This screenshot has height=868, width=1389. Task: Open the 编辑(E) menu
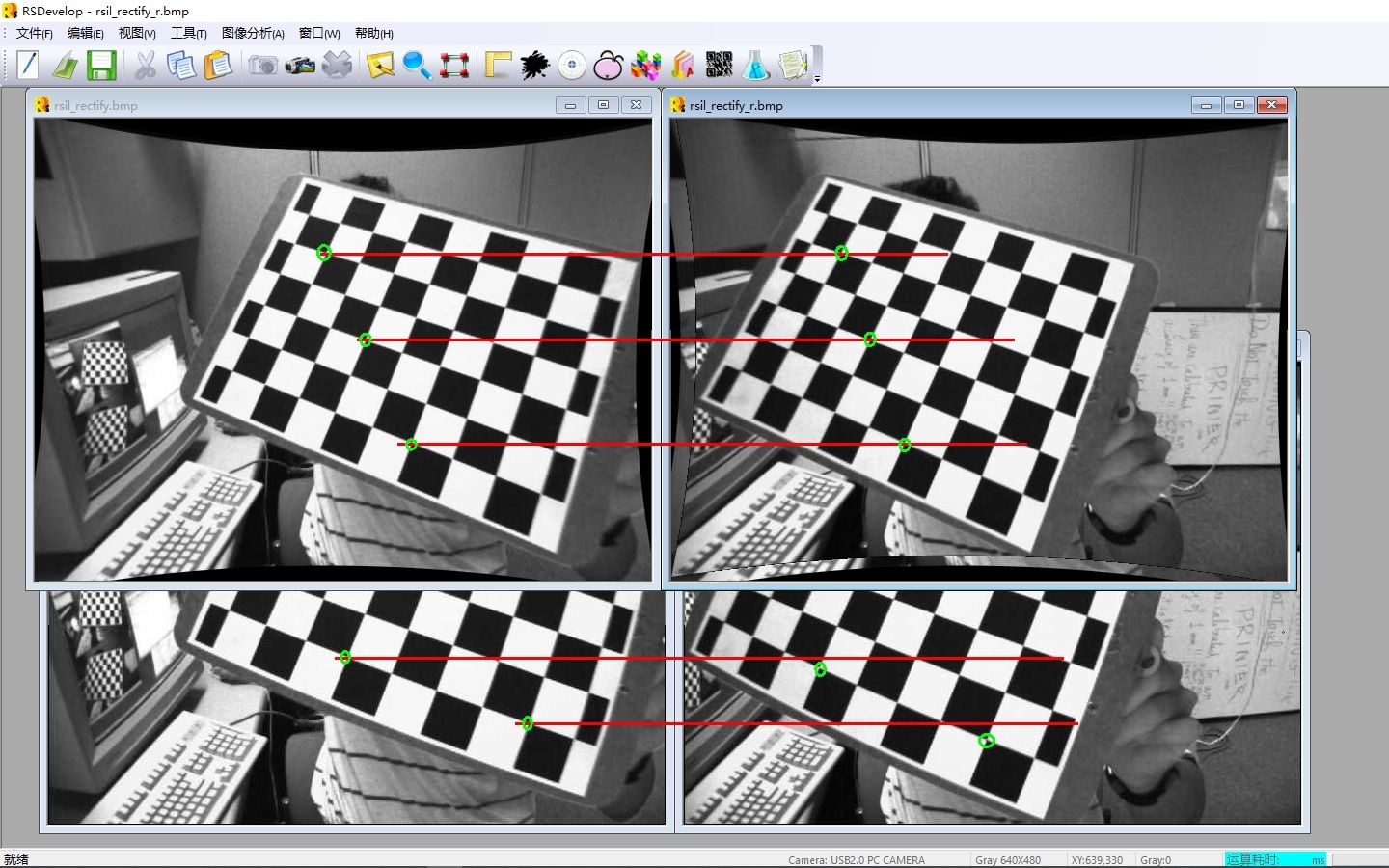[x=86, y=33]
